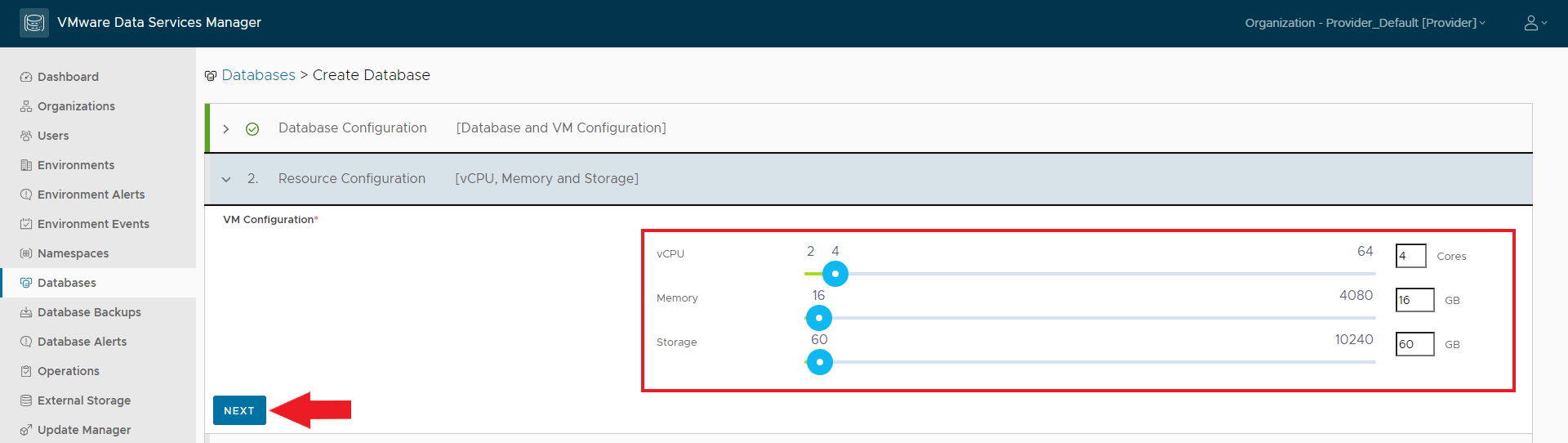Click the Database Backups icon

26,312
